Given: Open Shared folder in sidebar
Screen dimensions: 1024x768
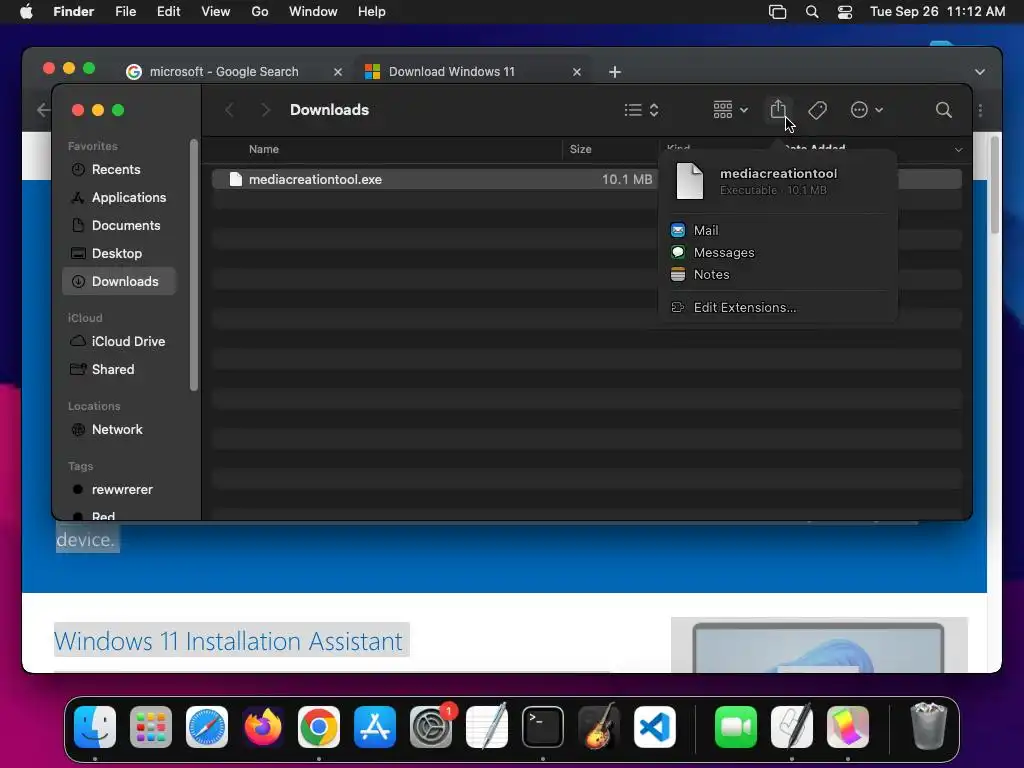Looking at the screenshot, I should coord(112,369).
